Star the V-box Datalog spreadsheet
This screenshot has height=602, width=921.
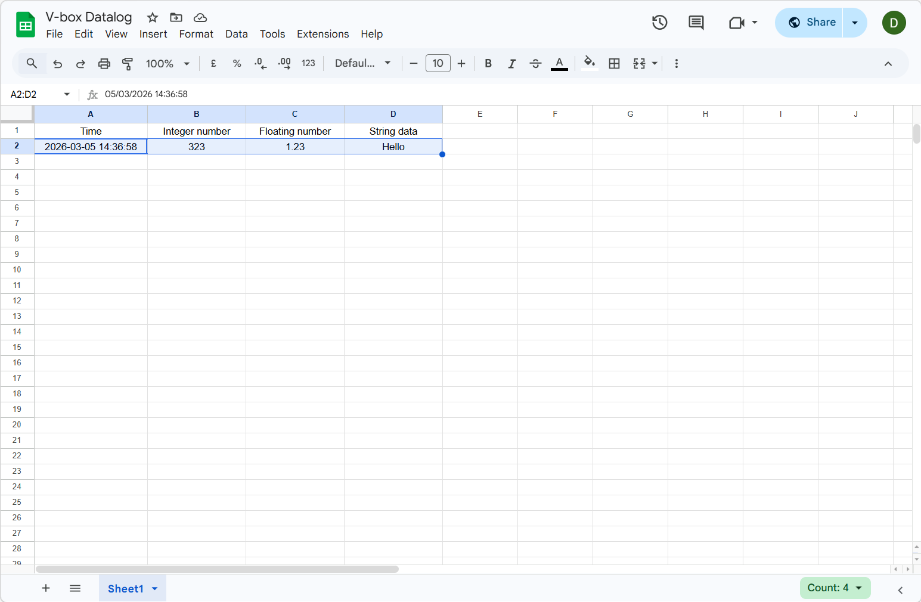[152, 17]
